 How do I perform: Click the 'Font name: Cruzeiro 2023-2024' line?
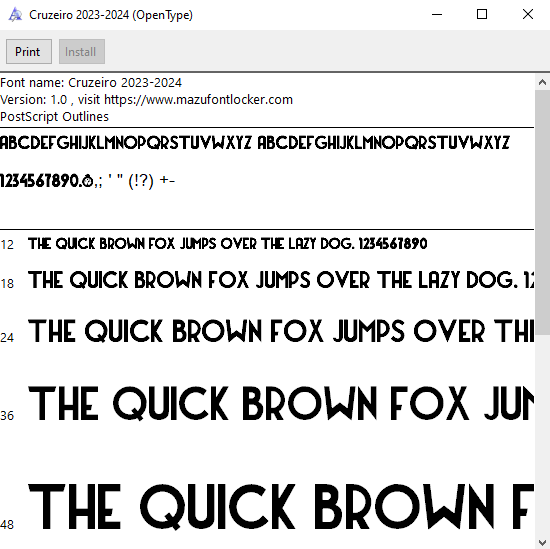coord(91,83)
